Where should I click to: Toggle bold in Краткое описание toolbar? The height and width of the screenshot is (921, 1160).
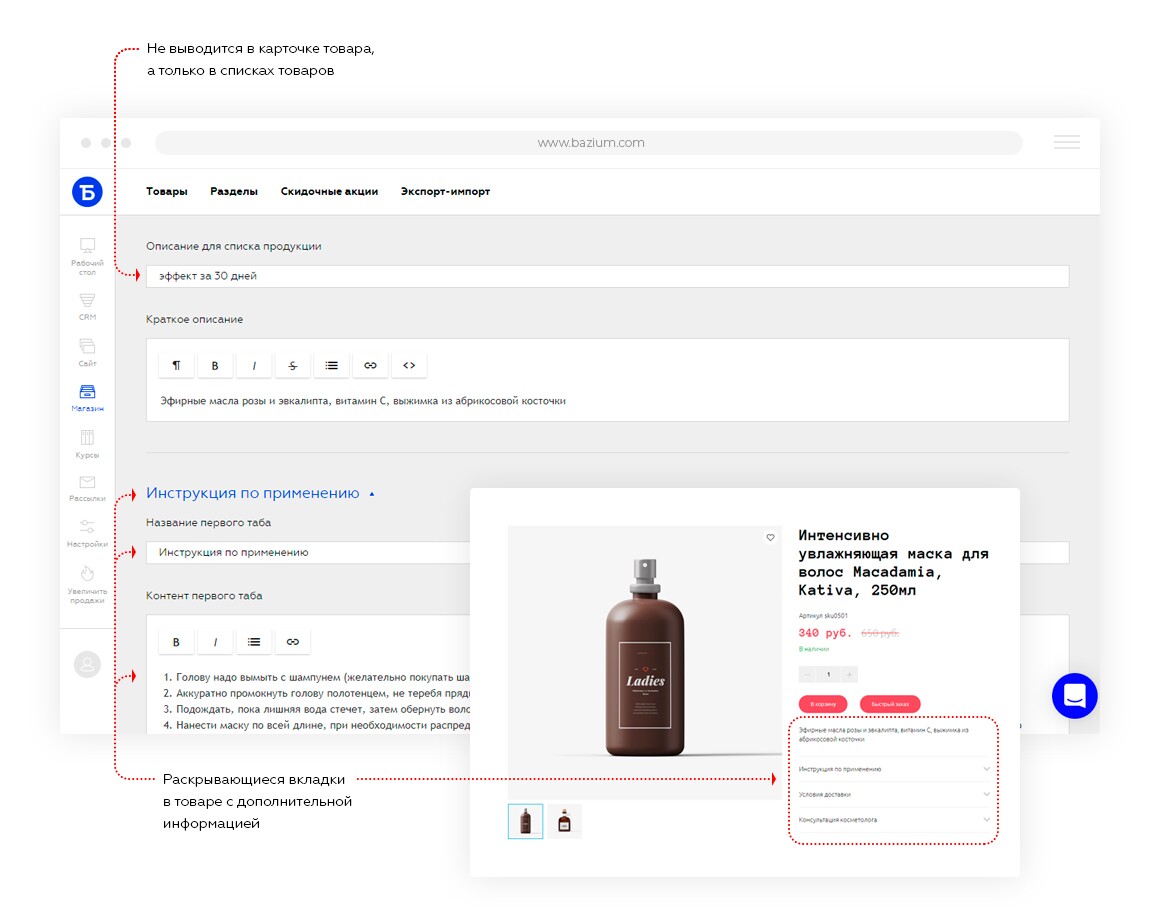tap(215, 365)
